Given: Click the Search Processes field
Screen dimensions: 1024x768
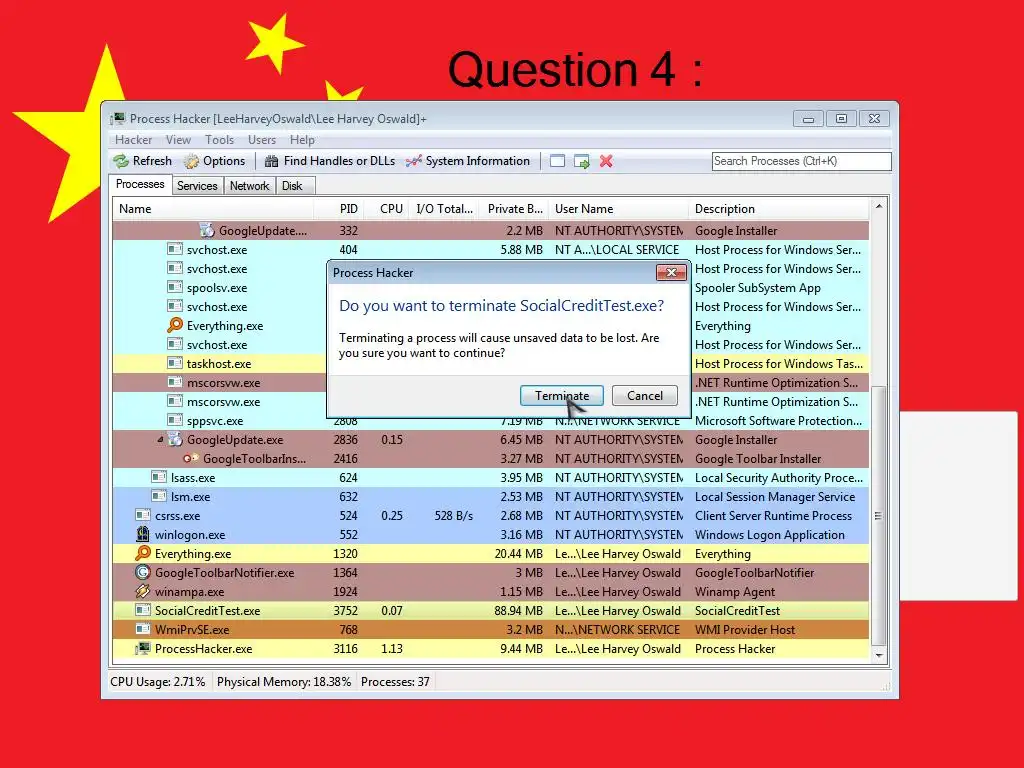Looking at the screenshot, I should point(801,161).
